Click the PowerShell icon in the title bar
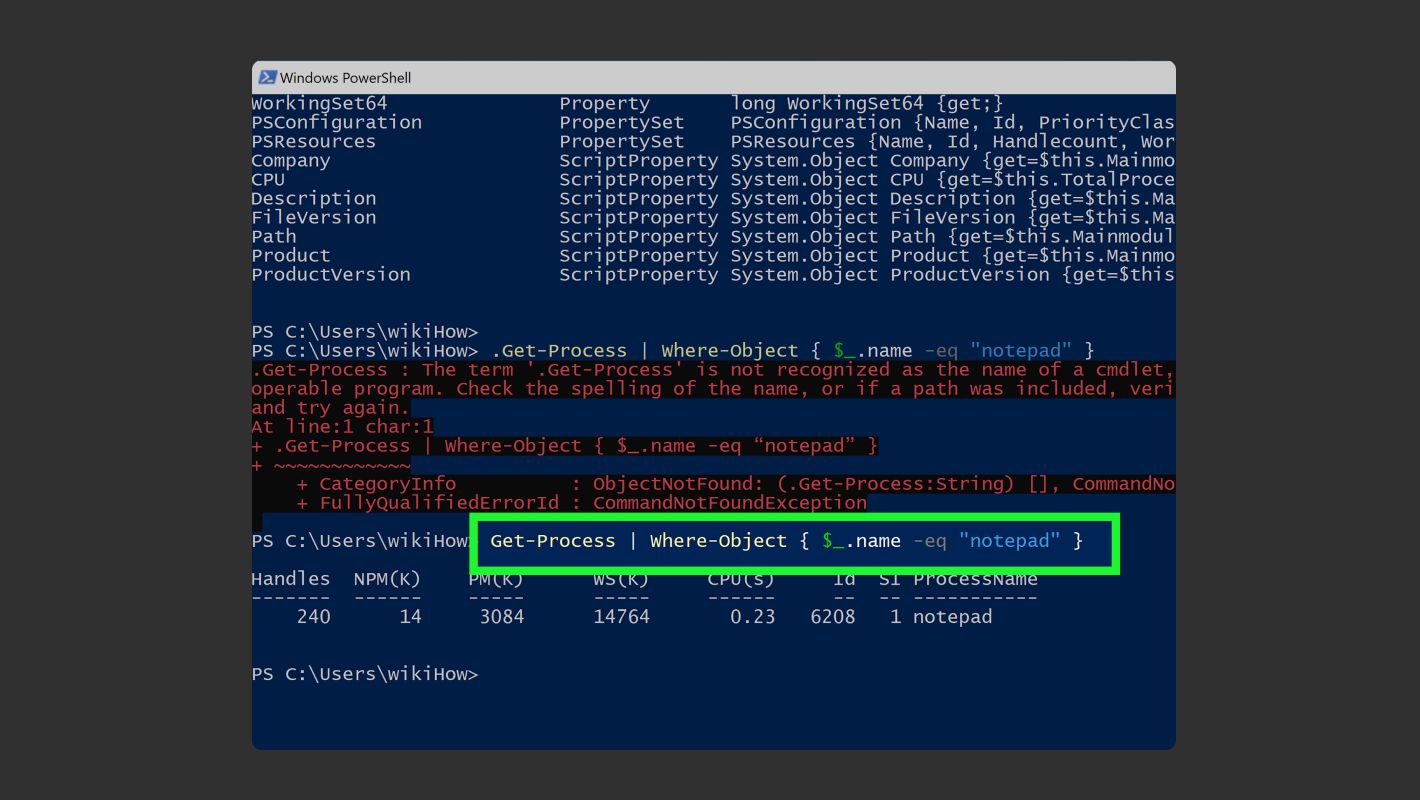Screen dimensions: 1420x800 click(268, 77)
